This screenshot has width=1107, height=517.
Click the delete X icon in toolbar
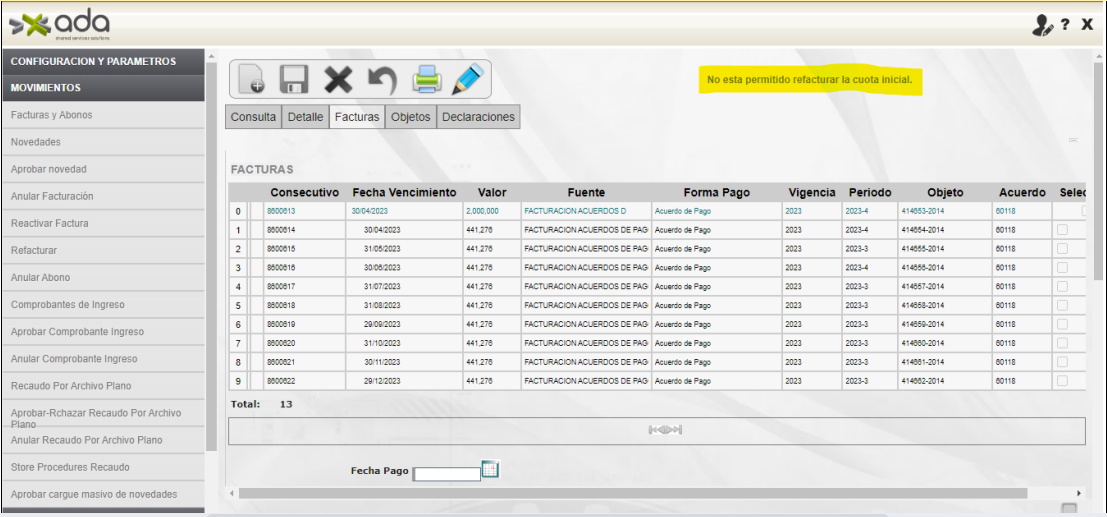pos(339,79)
